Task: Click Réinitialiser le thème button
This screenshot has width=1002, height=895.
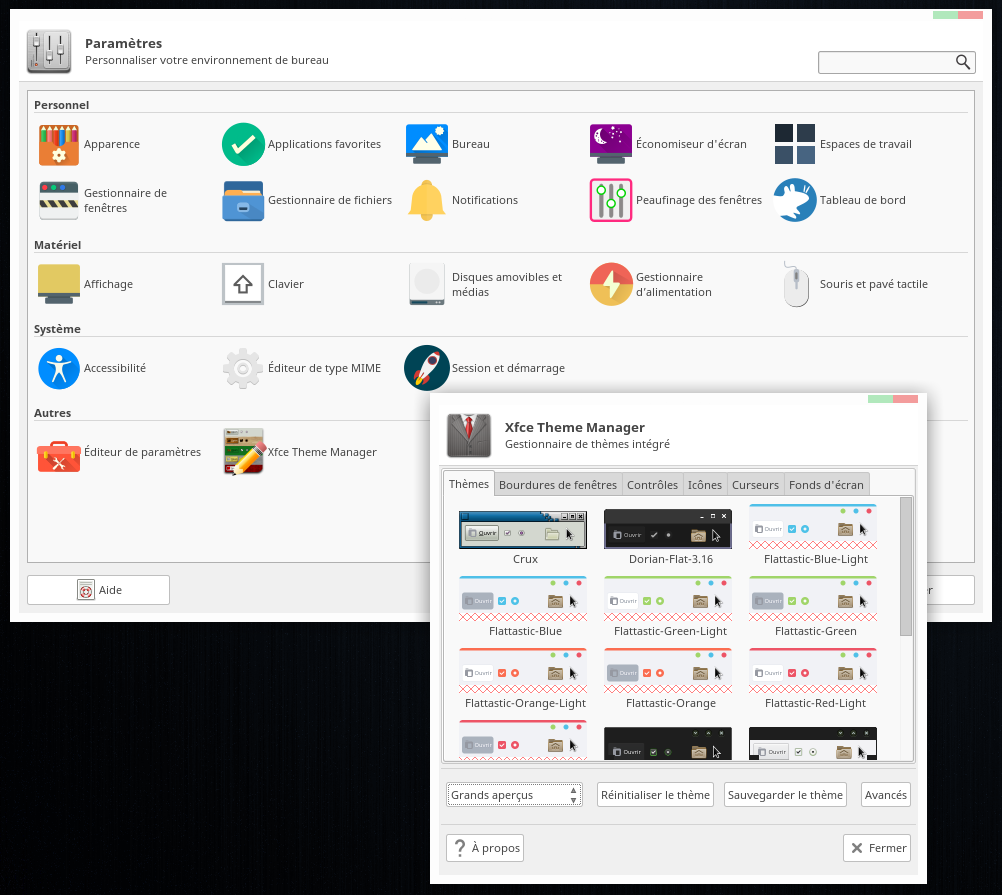Action: 655,795
